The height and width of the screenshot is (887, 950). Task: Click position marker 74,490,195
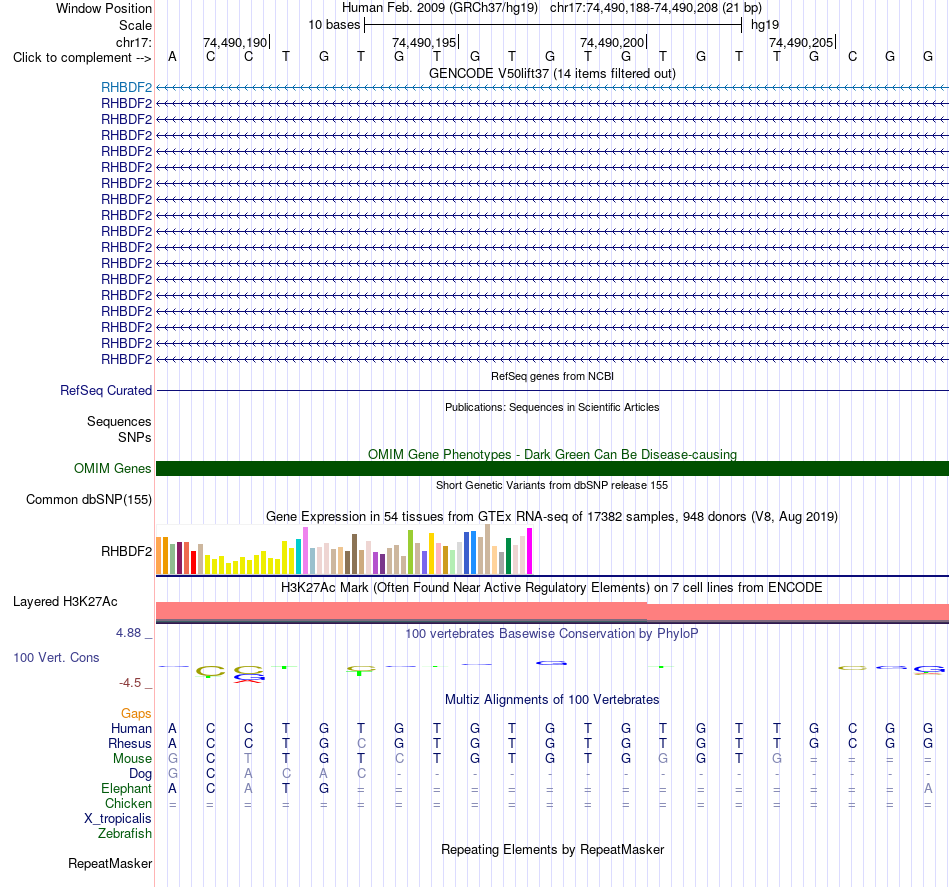coord(424,42)
